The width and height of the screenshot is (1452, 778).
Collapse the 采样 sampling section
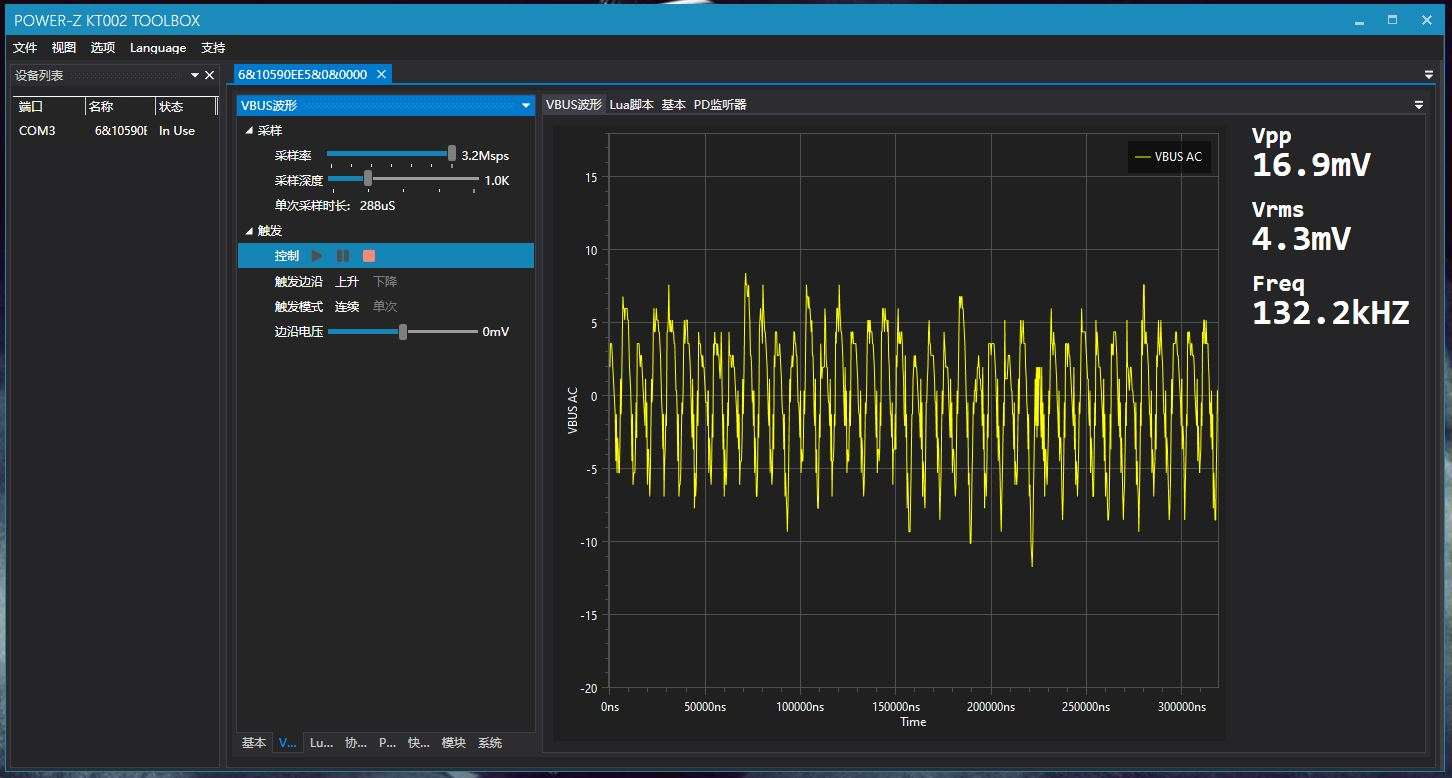pos(250,131)
